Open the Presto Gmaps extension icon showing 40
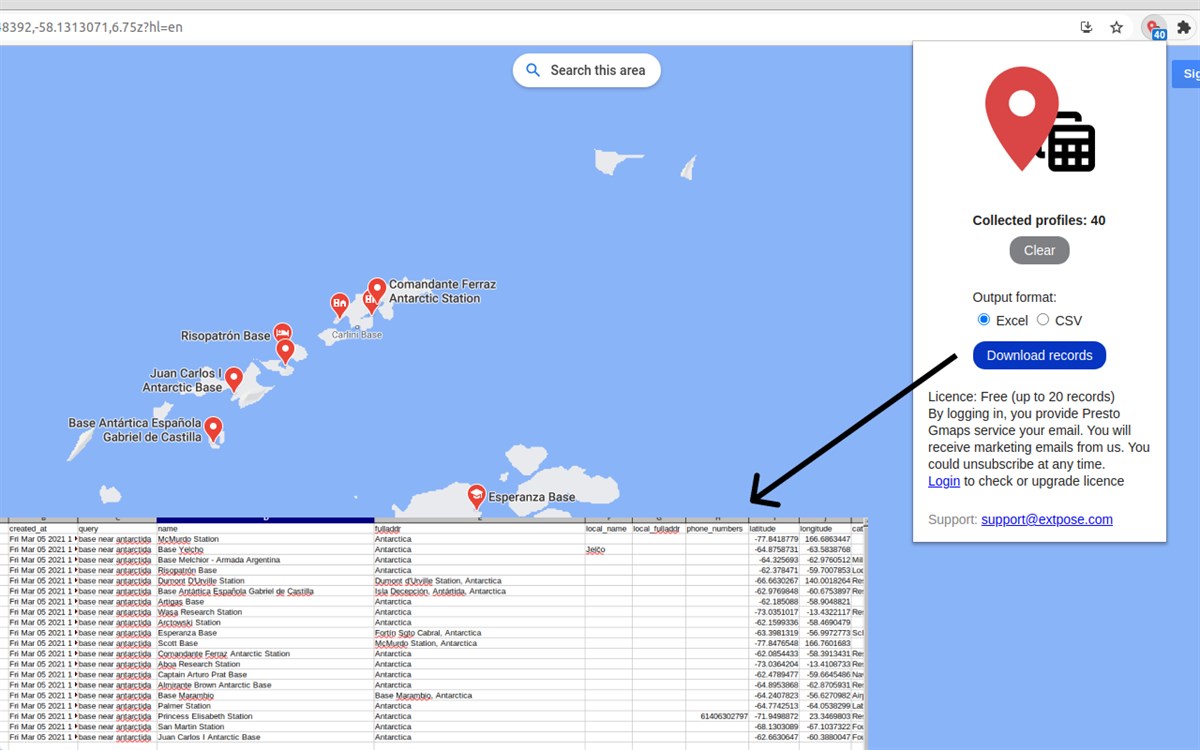Image resolution: width=1200 pixels, height=750 pixels. (1152, 27)
